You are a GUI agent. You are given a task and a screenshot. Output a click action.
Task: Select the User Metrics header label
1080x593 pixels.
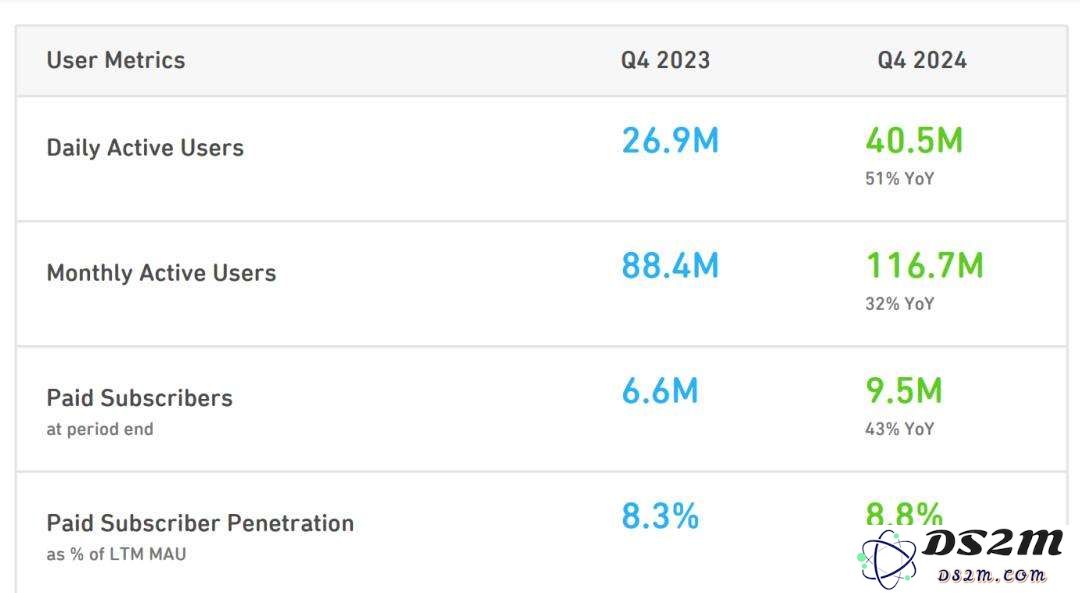[x=116, y=61]
